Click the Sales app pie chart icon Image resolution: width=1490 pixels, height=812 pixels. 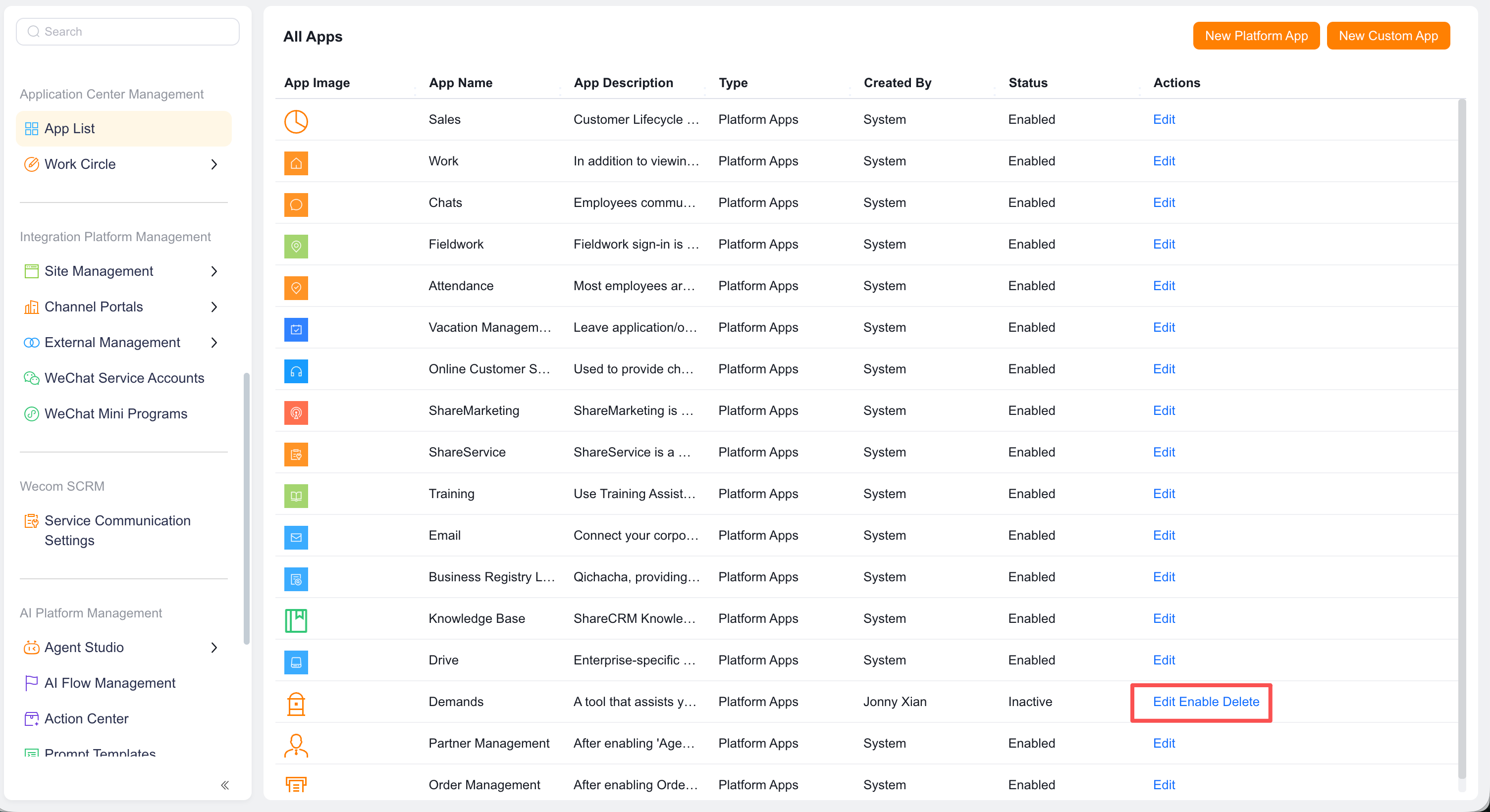[296, 121]
